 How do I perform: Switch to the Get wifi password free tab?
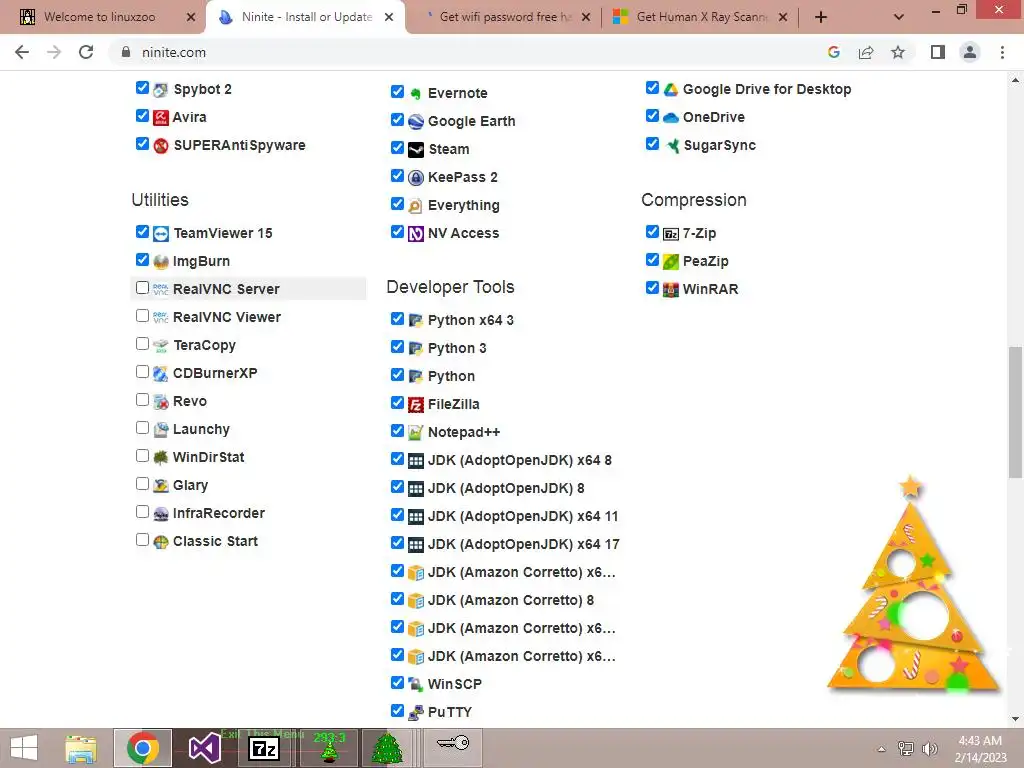pyautogui.click(x=505, y=17)
